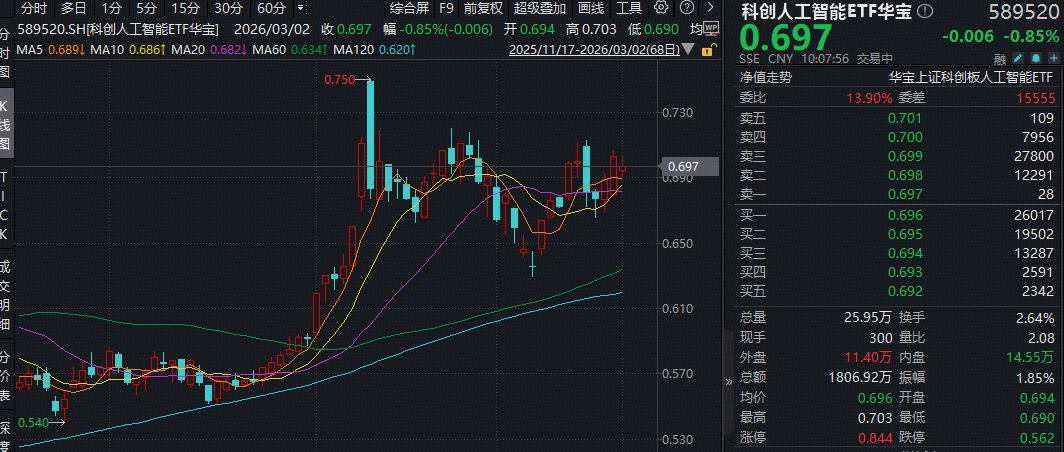
Task: Click 买三 price 0.694
Action: [x=905, y=253]
